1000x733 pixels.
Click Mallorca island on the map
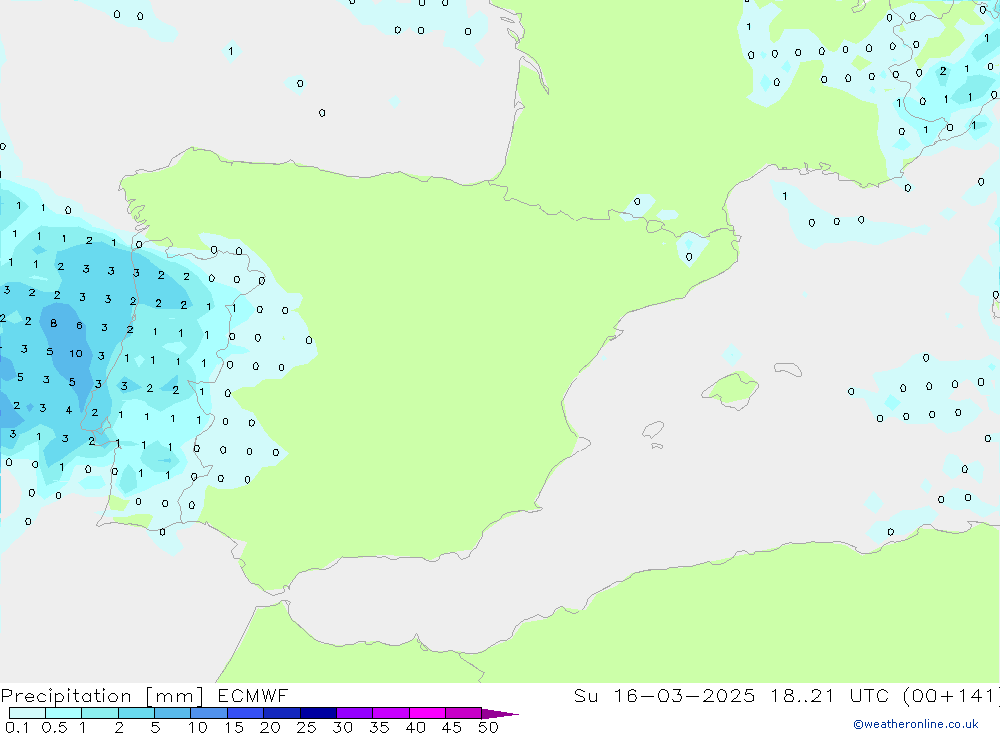pyautogui.click(x=732, y=389)
